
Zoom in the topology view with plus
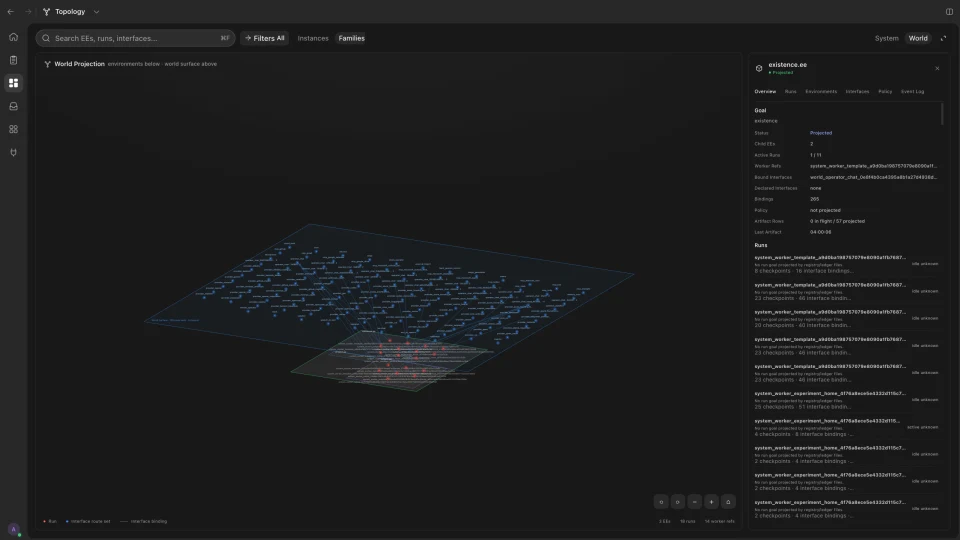[711, 502]
